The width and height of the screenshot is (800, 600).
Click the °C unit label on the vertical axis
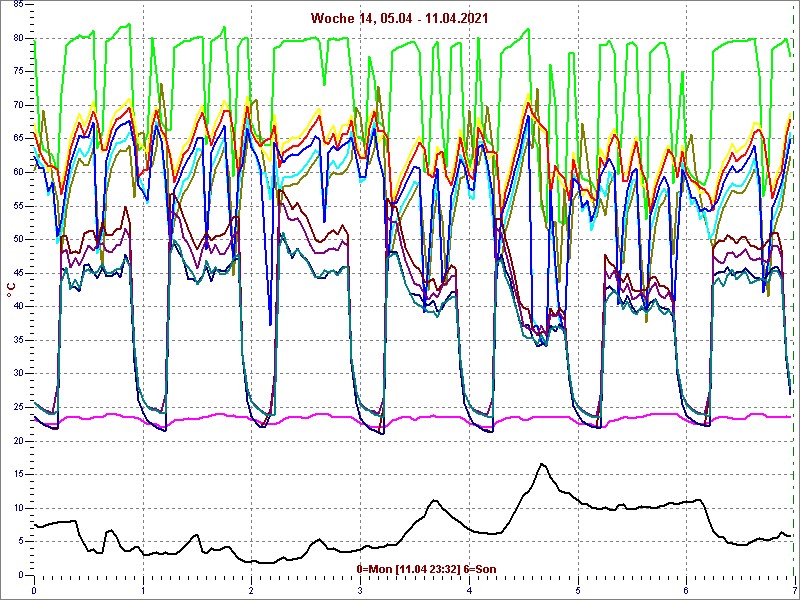(11, 289)
